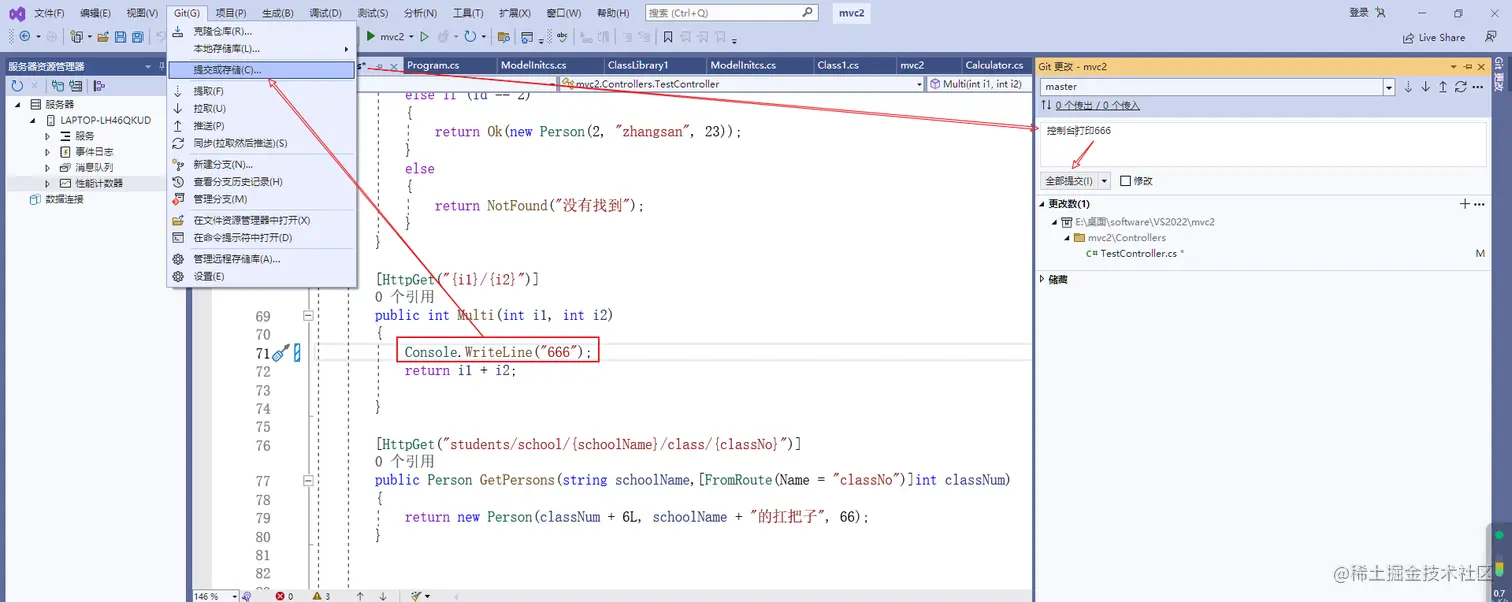Expand the 服务 node in Server Explorer
This screenshot has width=1512, height=602.
coord(47,136)
